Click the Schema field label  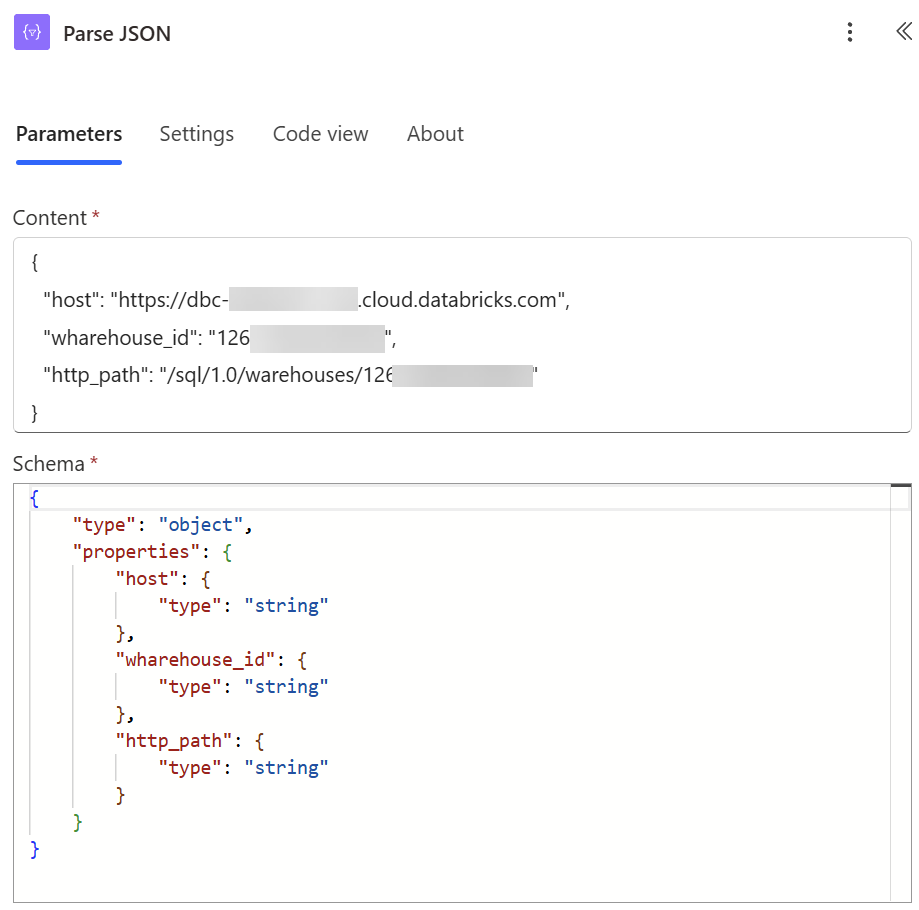pyautogui.click(x=49, y=464)
